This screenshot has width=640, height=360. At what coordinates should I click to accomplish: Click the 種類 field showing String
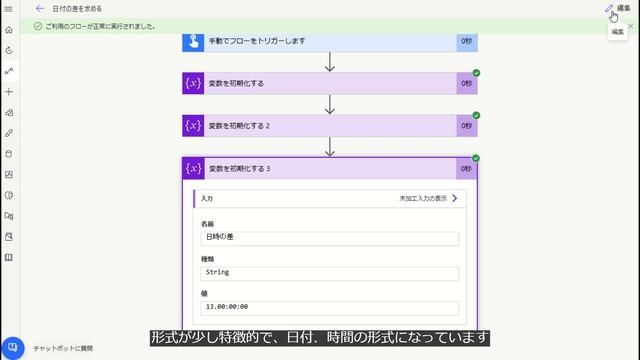pyautogui.click(x=329, y=273)
